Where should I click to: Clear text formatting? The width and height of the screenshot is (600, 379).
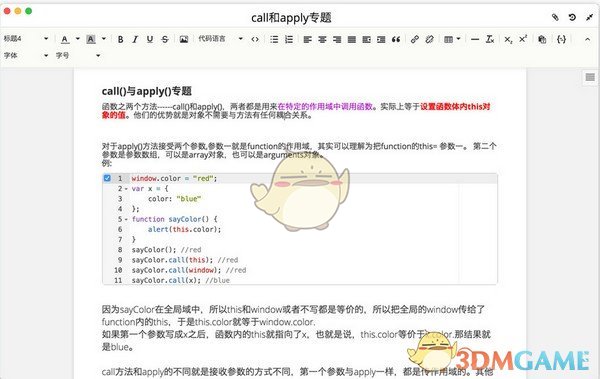coord(490,39)
